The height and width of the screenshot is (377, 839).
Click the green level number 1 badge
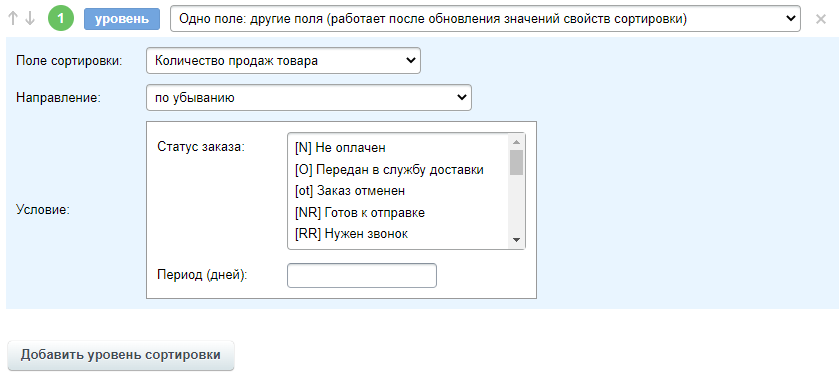coord(61,19)
